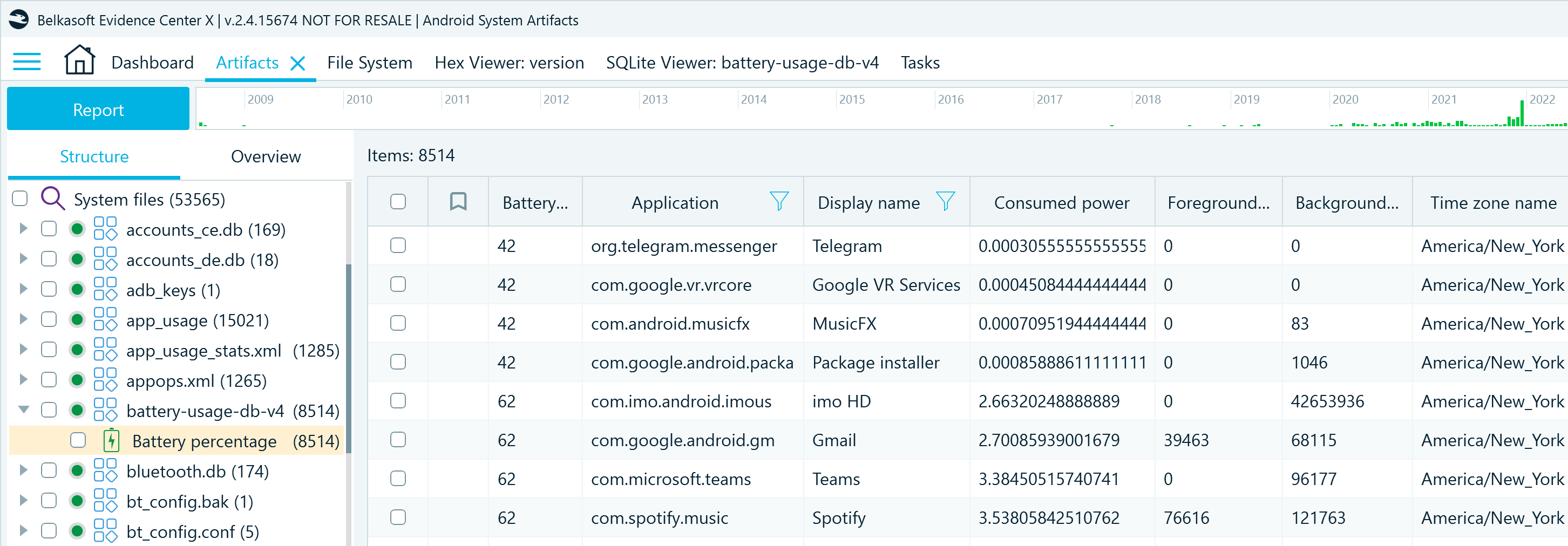Expand the app_usage tree node
Image resolution: width=1568 pixels, height=546 pixels.
point(24,319)
